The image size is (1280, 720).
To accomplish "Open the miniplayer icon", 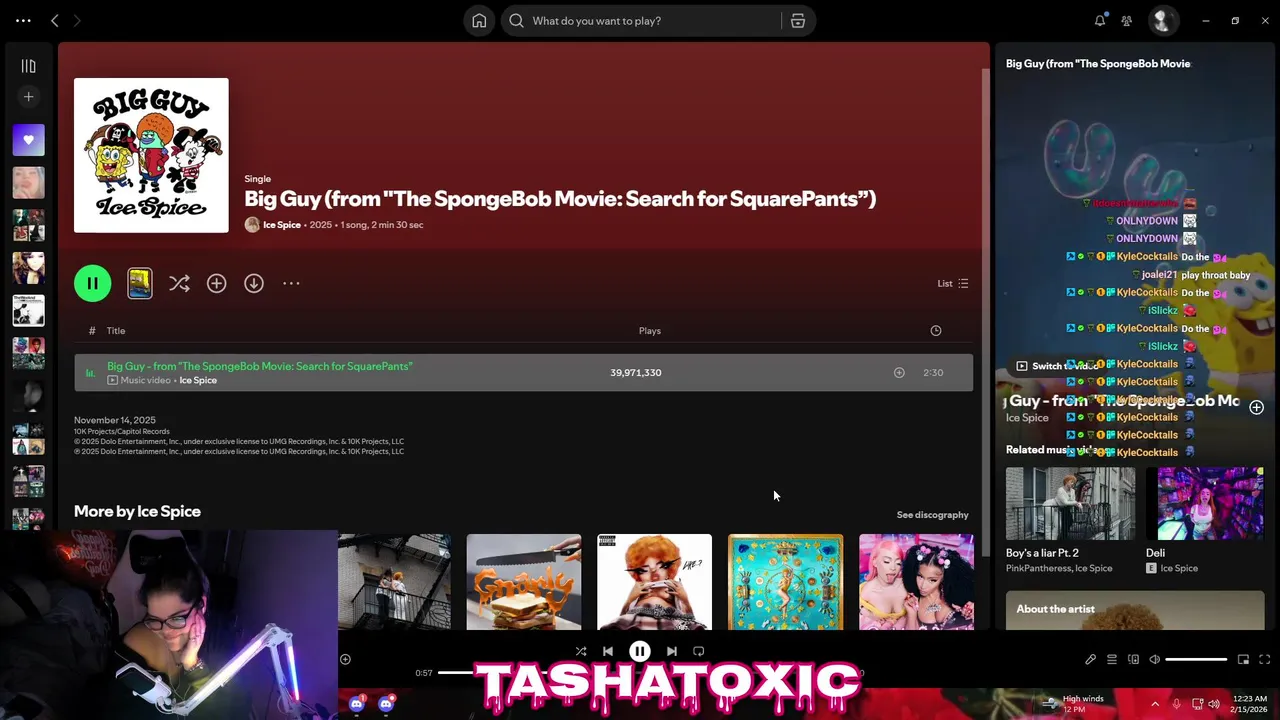I will click(x=1243, y=659).
